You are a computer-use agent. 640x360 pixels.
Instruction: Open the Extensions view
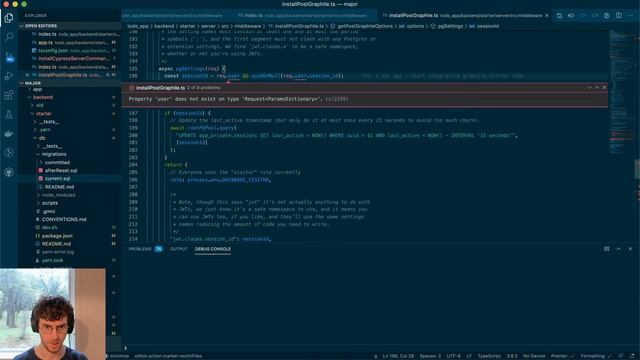tap(9, 95)
